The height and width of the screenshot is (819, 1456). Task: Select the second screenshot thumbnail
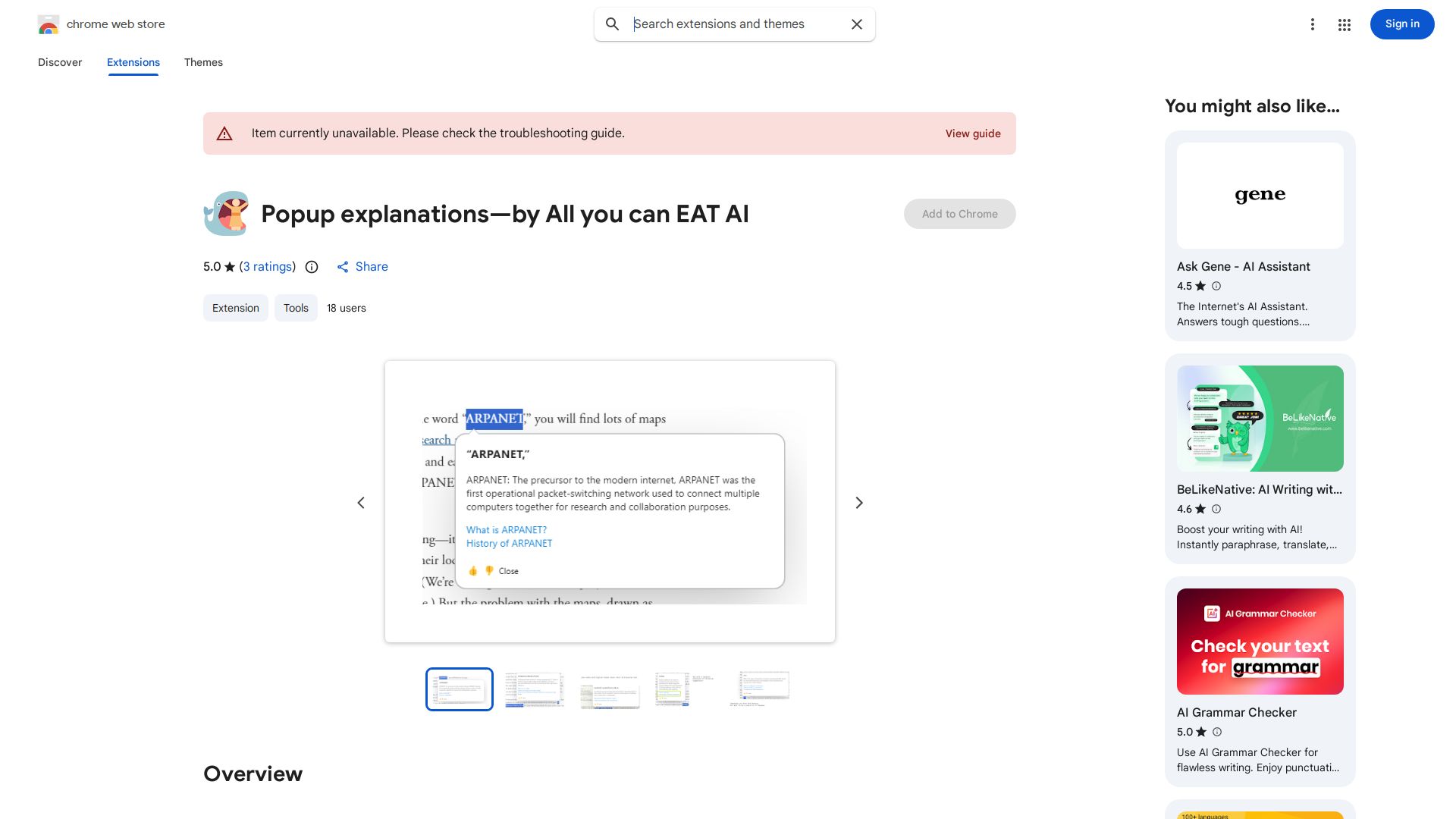535,689
